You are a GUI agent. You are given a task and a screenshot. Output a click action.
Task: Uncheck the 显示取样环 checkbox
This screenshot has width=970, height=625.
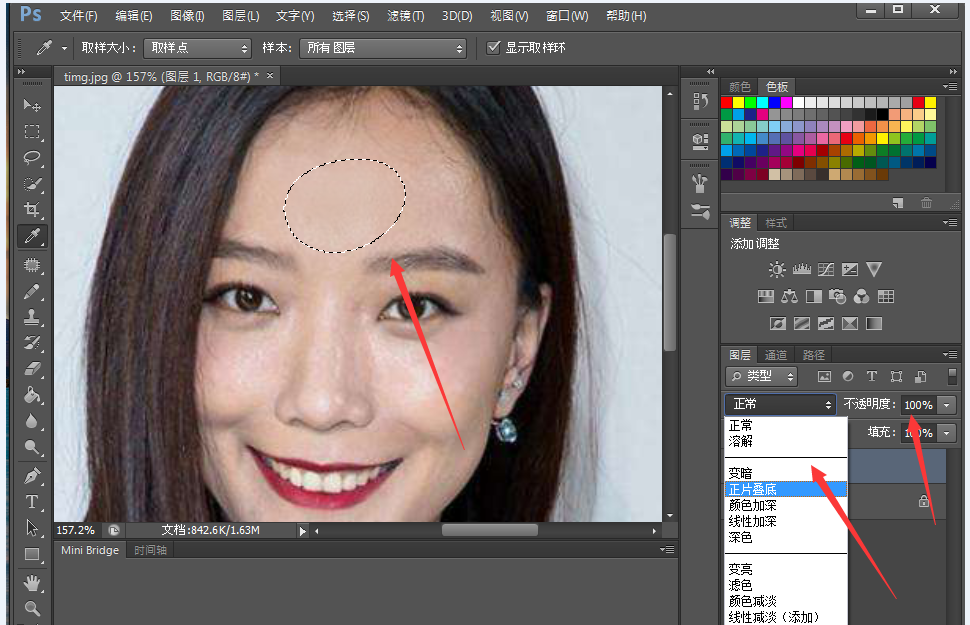pos(493,47)
